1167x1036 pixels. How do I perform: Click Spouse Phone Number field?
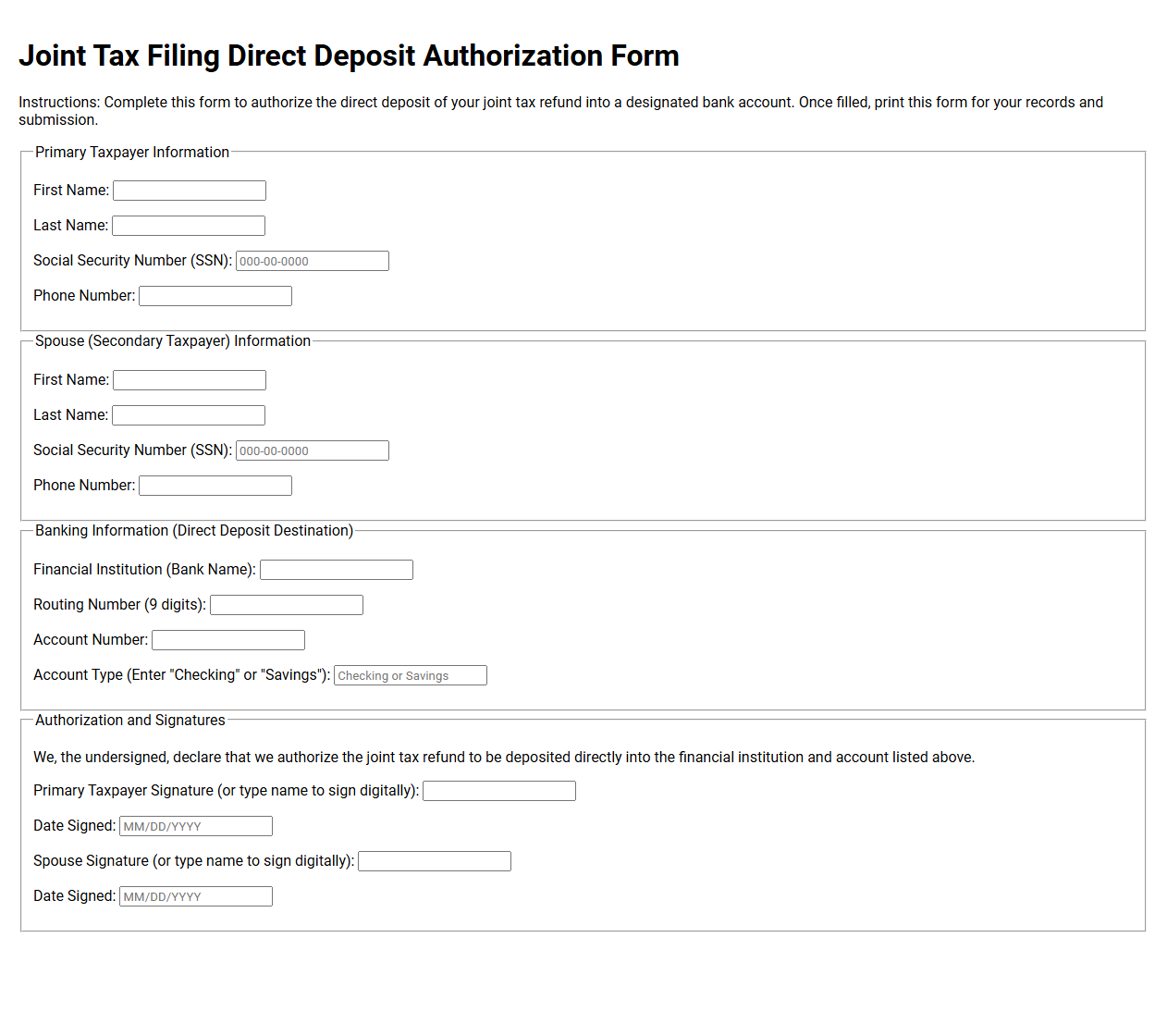(215, 486)
